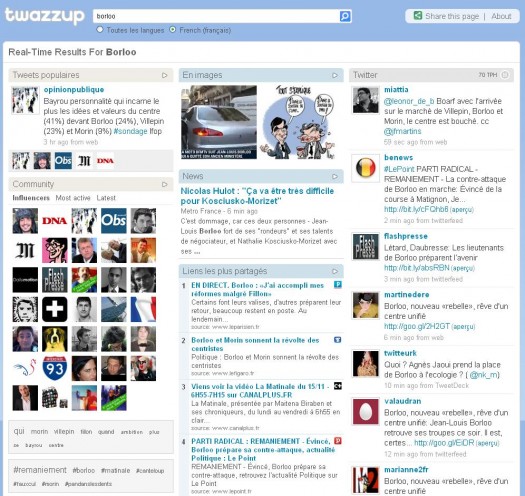This screenshot has height=496, width=525.
Task: Open the About link
Action: coord(501,16)
